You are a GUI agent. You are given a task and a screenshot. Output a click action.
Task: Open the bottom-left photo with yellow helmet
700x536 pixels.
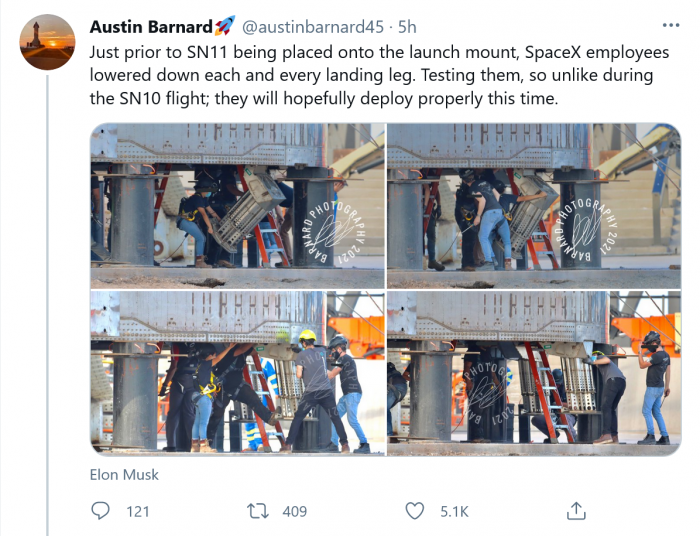[x=238, y=373]
